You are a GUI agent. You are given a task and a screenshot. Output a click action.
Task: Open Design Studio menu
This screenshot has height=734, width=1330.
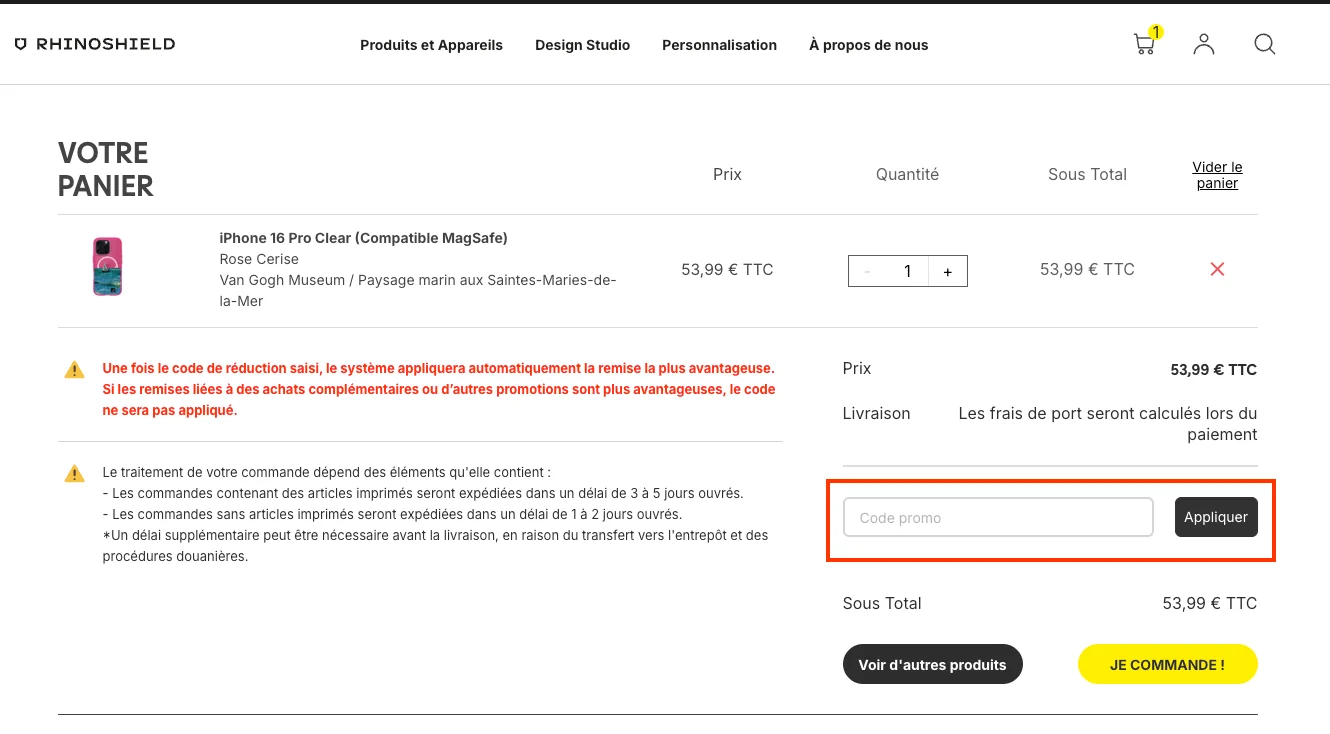582,45
